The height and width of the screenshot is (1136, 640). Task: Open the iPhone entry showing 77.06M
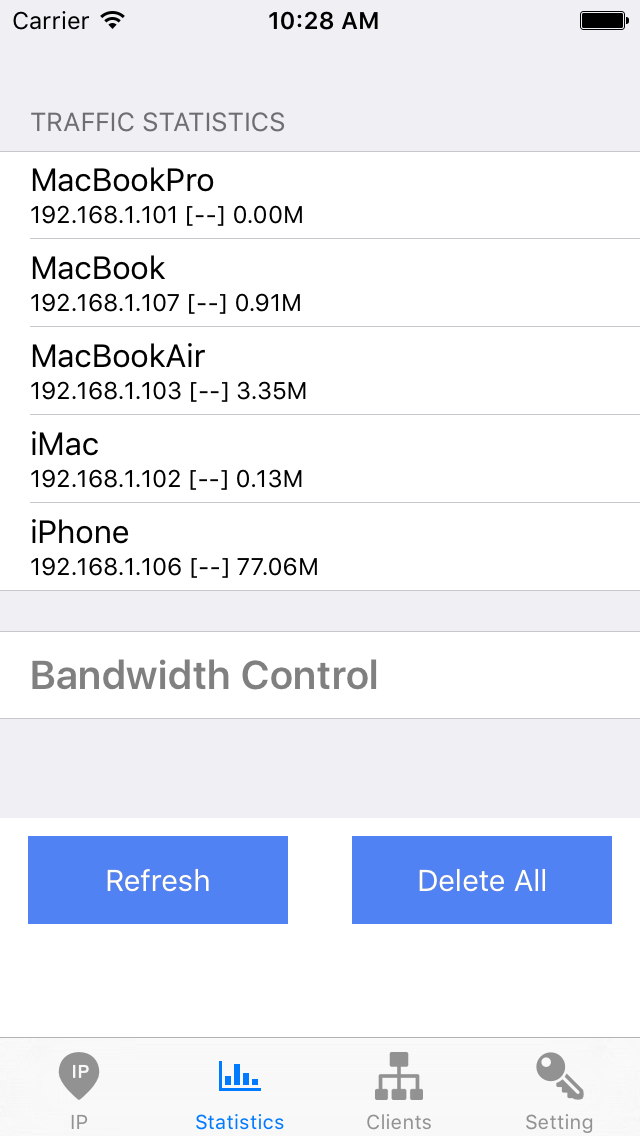320,548
